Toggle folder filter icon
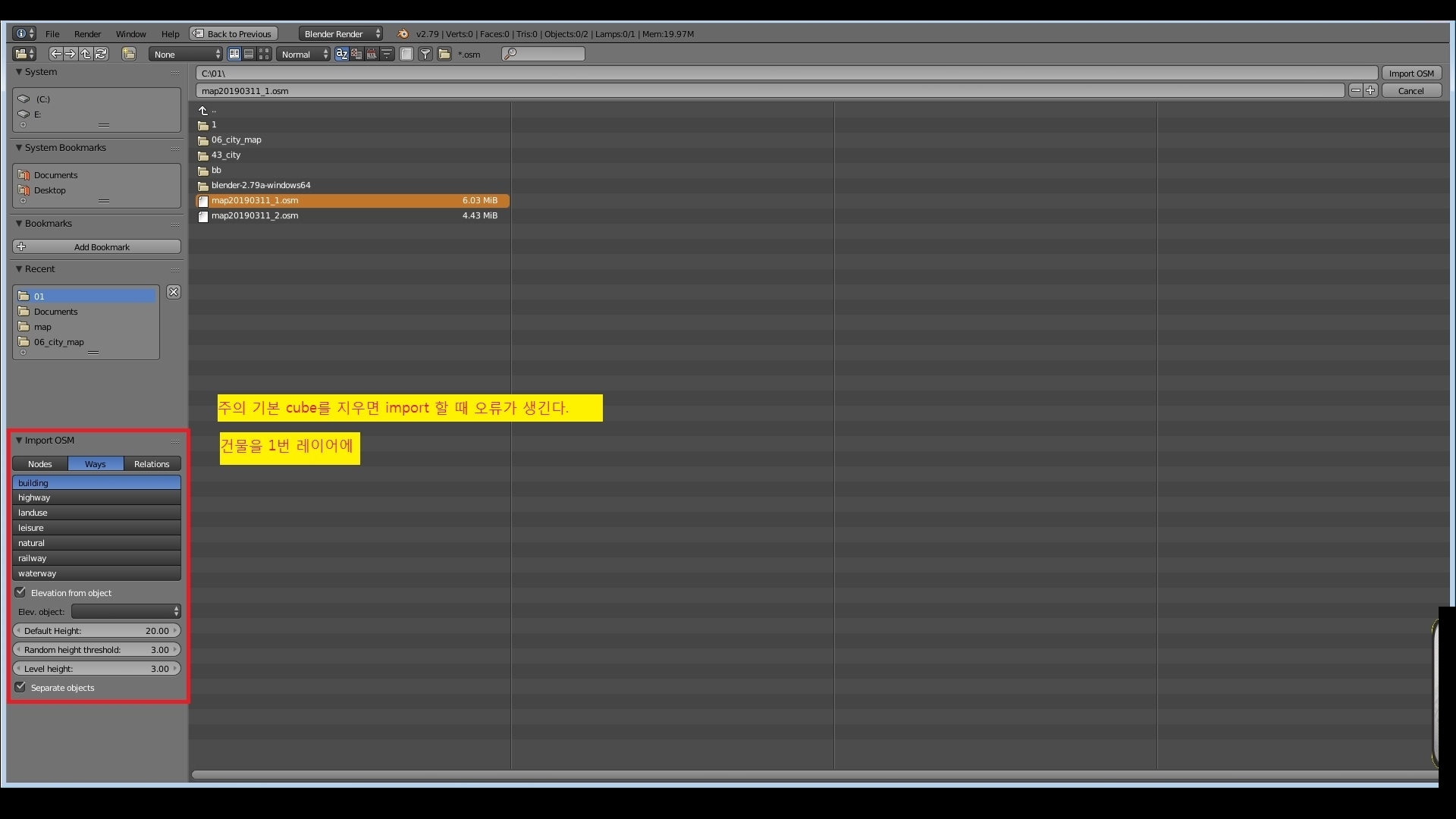Screen dimensions: 1456x819 (x=444, y=54)
